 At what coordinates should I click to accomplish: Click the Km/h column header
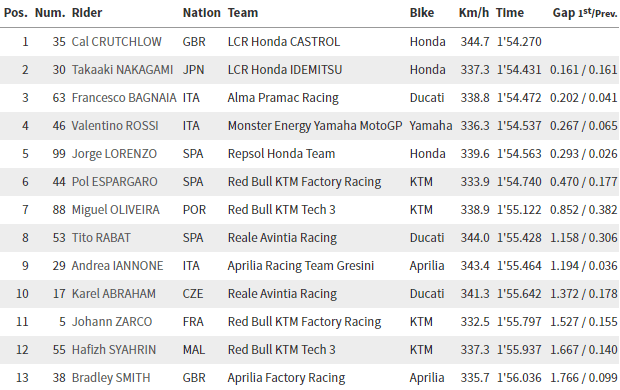[x=474, y=13]
